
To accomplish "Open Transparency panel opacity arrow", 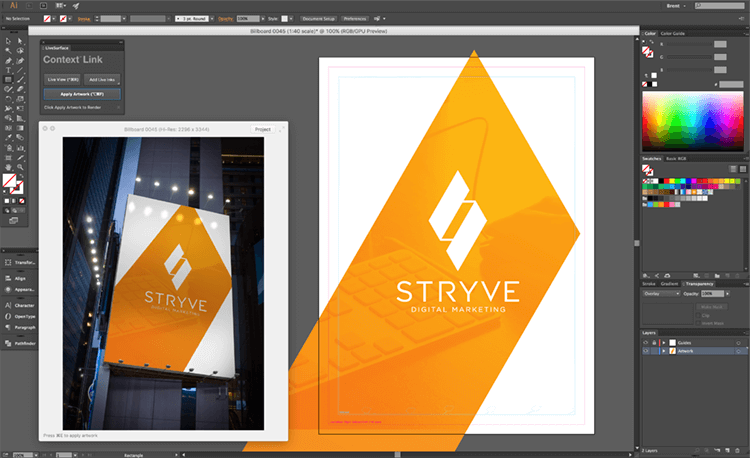I will (x=728, y=294).
